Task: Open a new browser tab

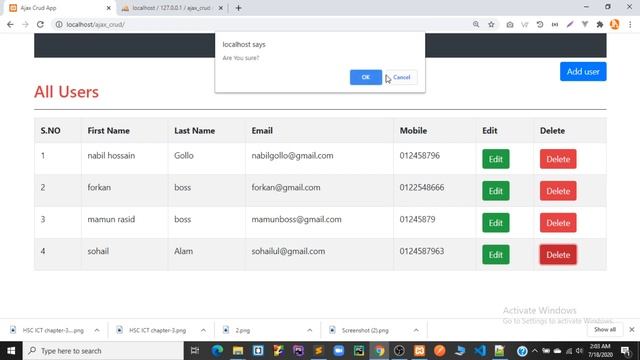Action: coord(239,8)
